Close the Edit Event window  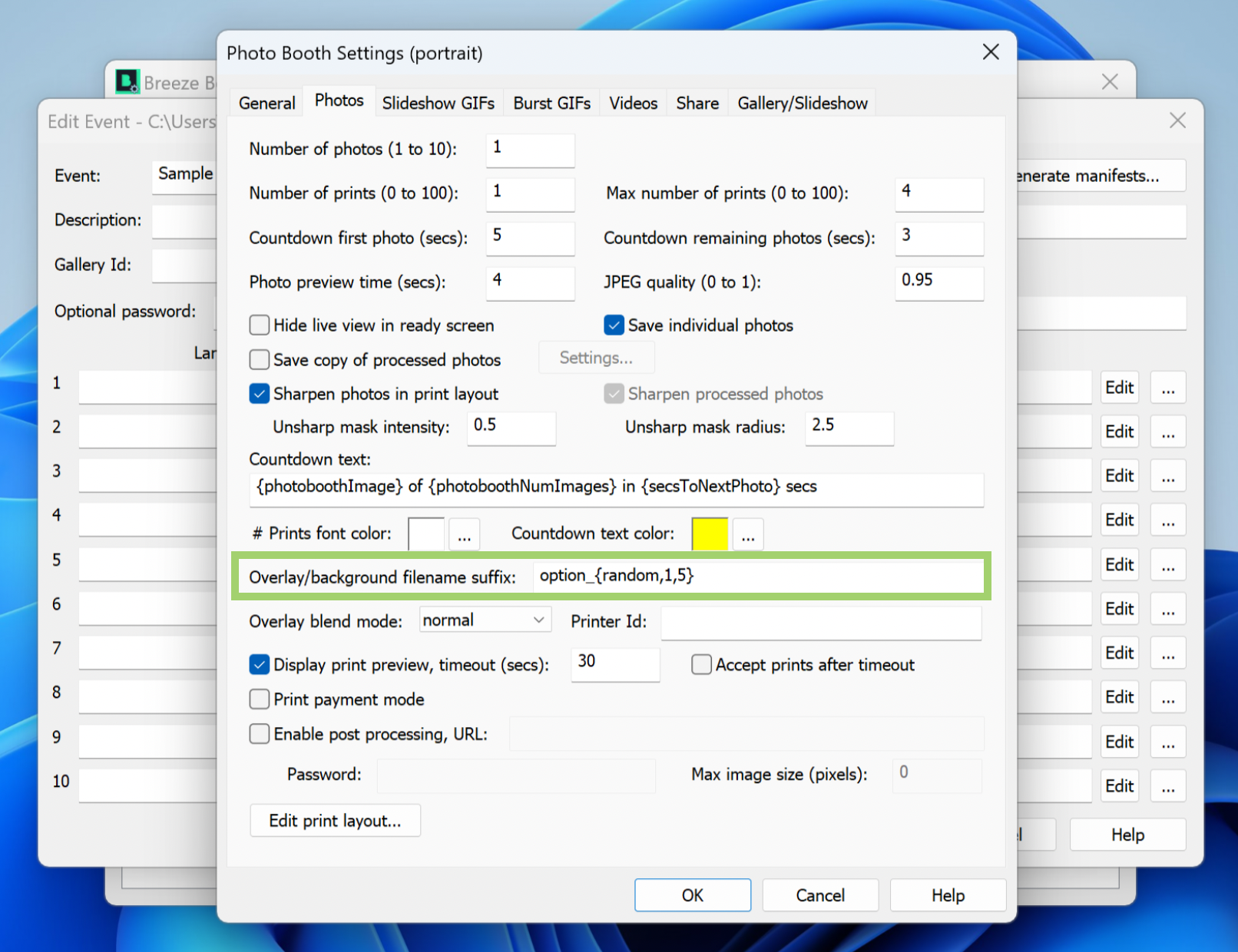pyautogui.click(x=1177, y=121)
